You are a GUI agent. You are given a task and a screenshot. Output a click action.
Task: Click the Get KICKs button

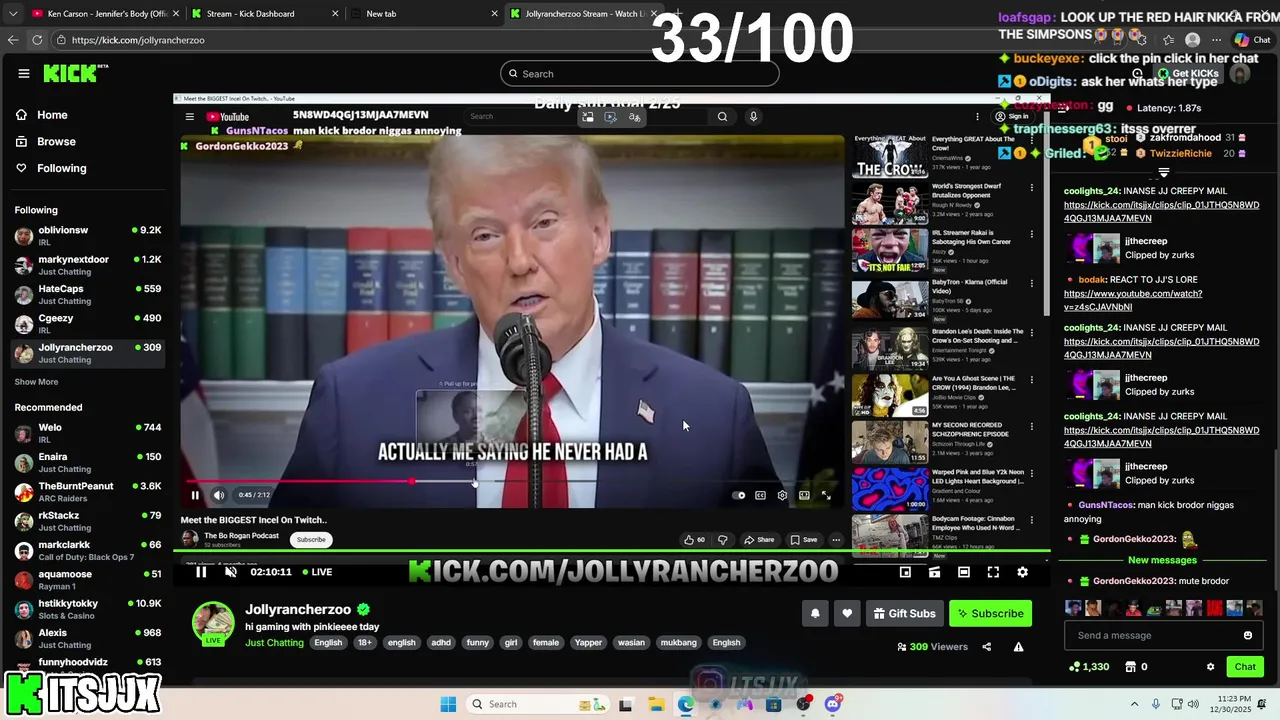point(1187,73)
